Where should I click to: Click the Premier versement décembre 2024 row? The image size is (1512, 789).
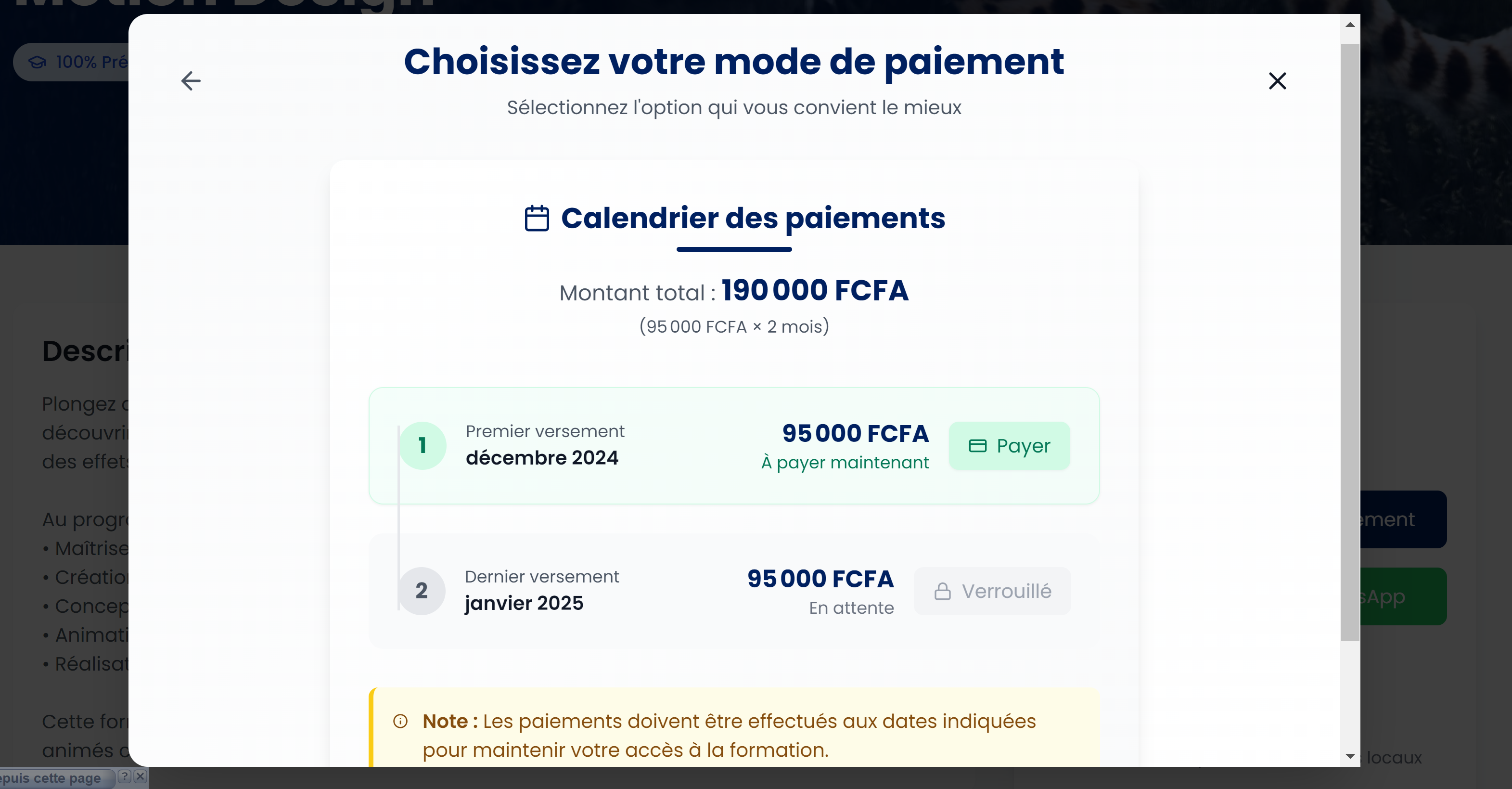pos(587,446)
